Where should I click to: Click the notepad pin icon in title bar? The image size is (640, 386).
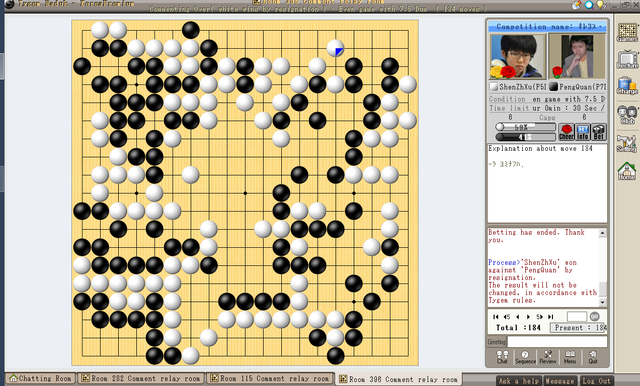(x=576, y=5)
